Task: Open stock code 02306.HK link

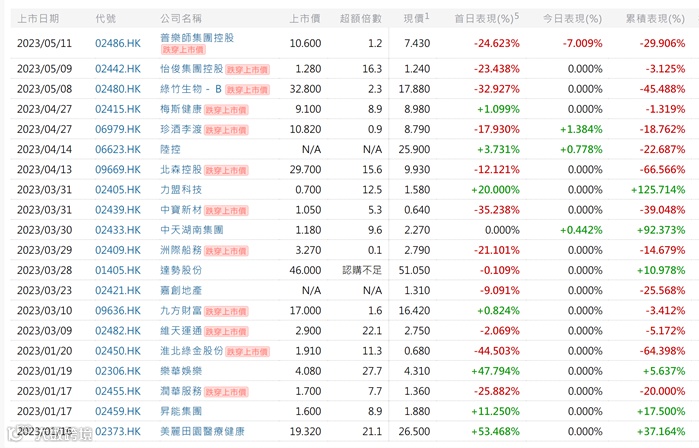Action: 118,371
